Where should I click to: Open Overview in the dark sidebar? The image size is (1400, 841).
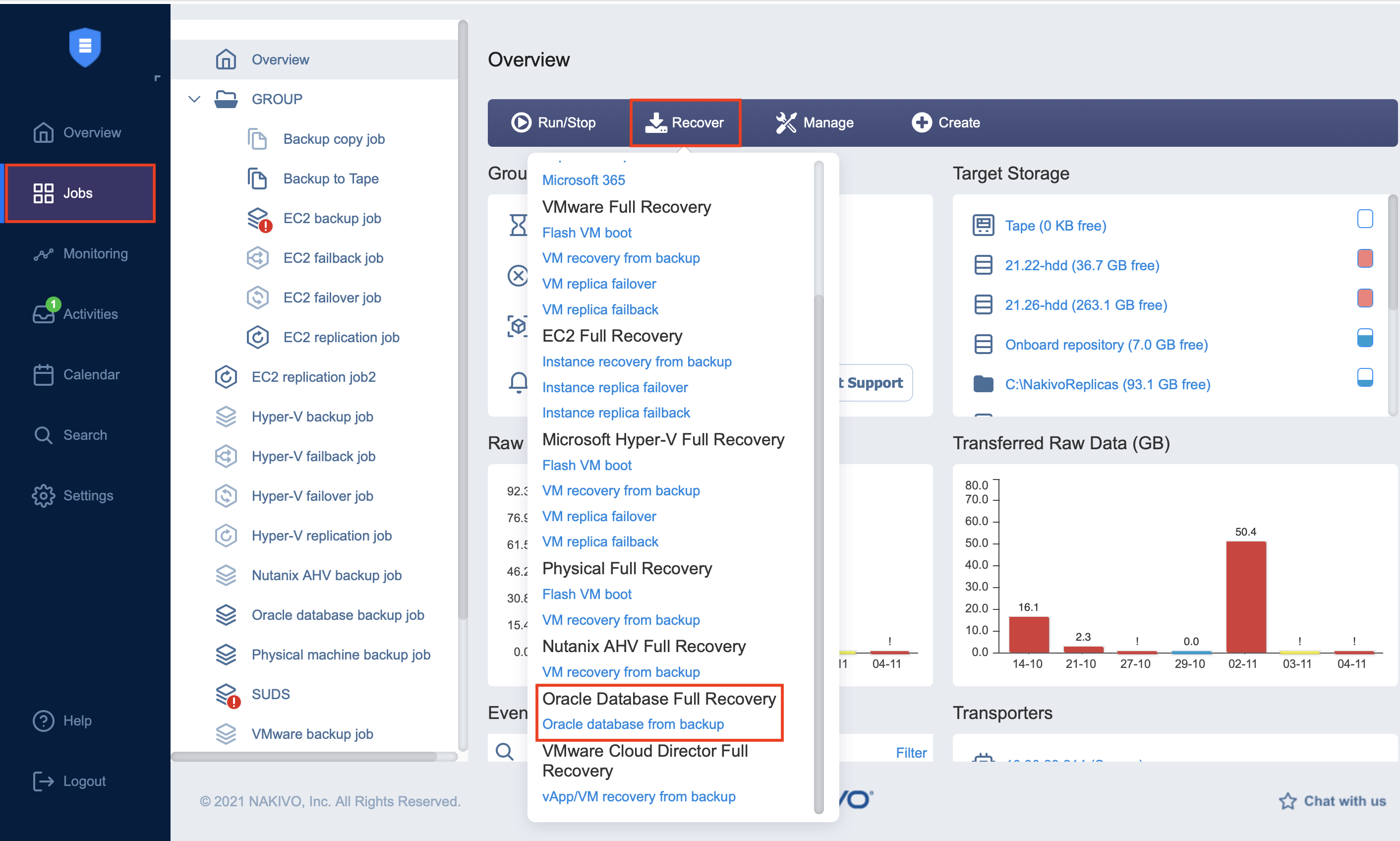pos(77,132)
